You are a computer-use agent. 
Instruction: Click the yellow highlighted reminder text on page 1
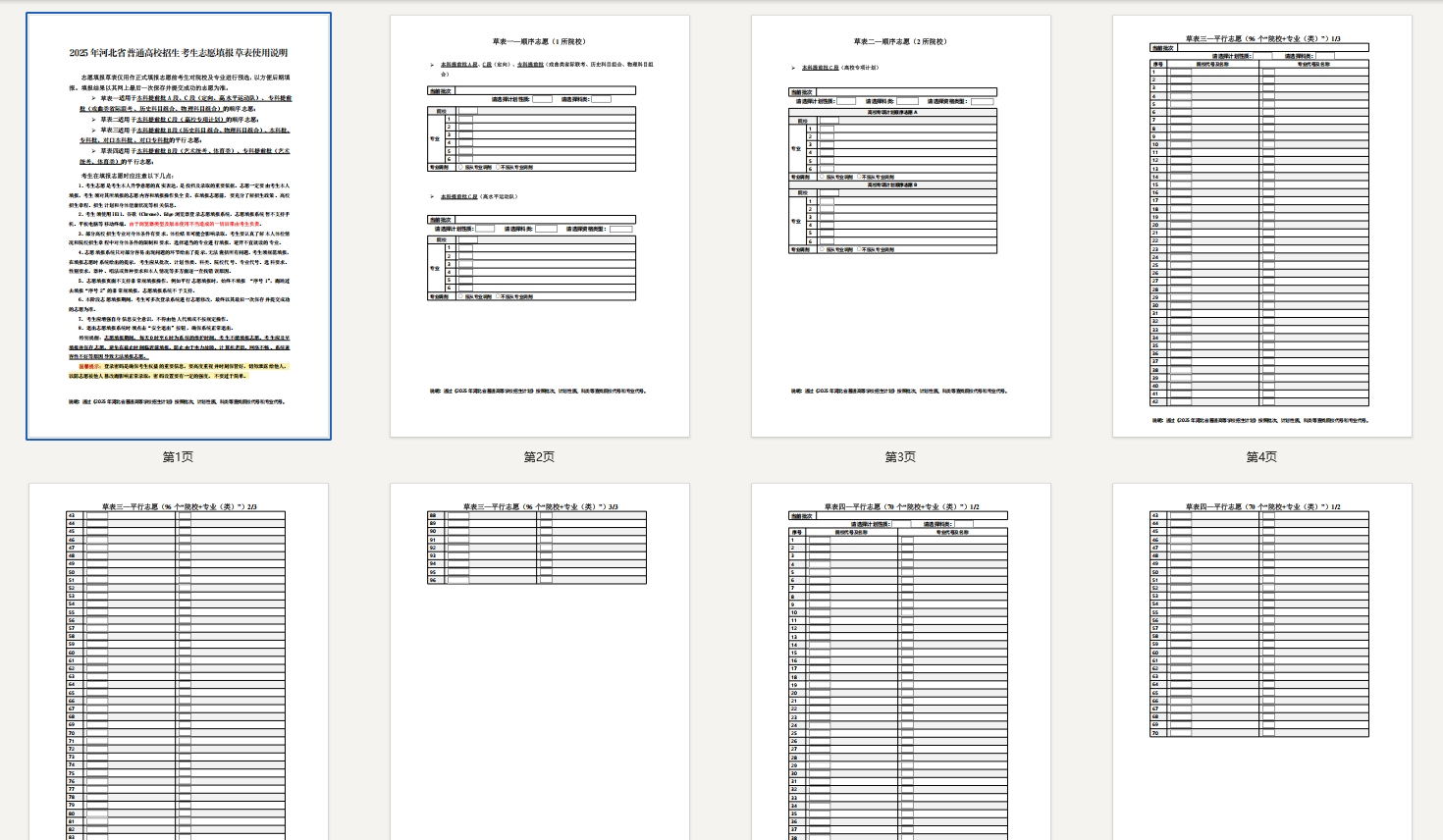tap(179, 370)
